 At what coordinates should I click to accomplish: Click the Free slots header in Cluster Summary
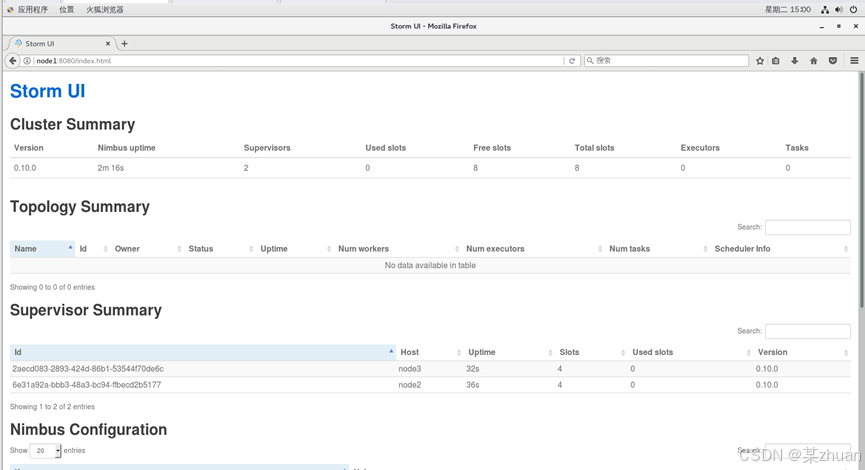click(x=492, y=148)
